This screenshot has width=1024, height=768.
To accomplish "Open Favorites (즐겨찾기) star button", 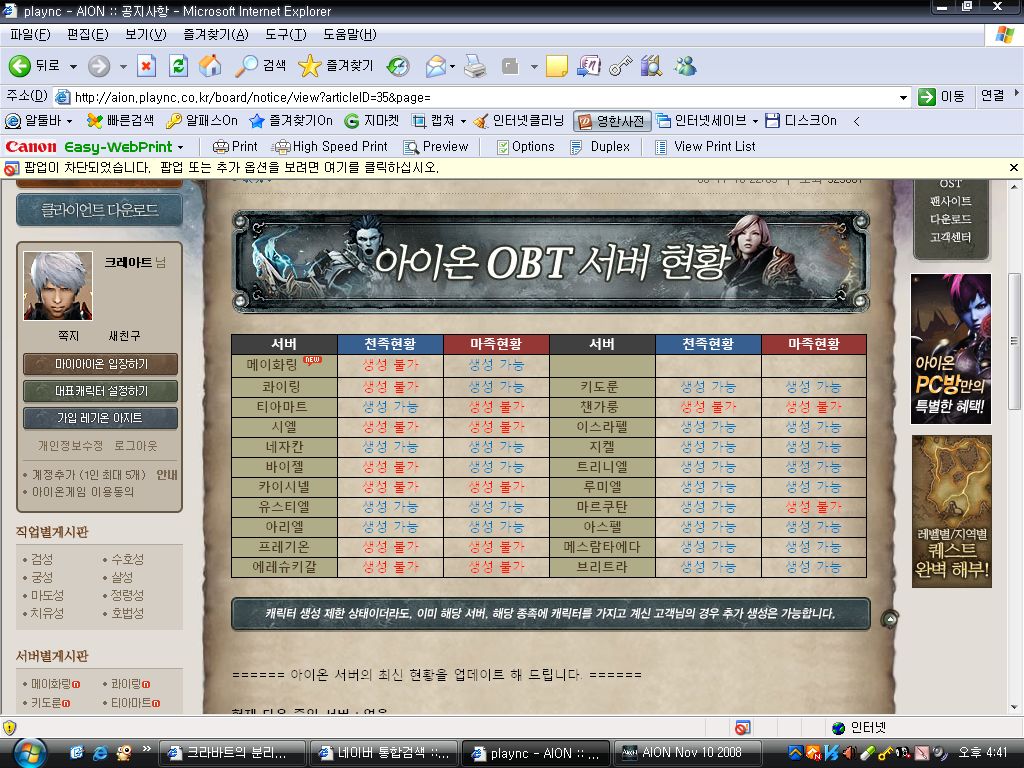I will coord(336,65).
